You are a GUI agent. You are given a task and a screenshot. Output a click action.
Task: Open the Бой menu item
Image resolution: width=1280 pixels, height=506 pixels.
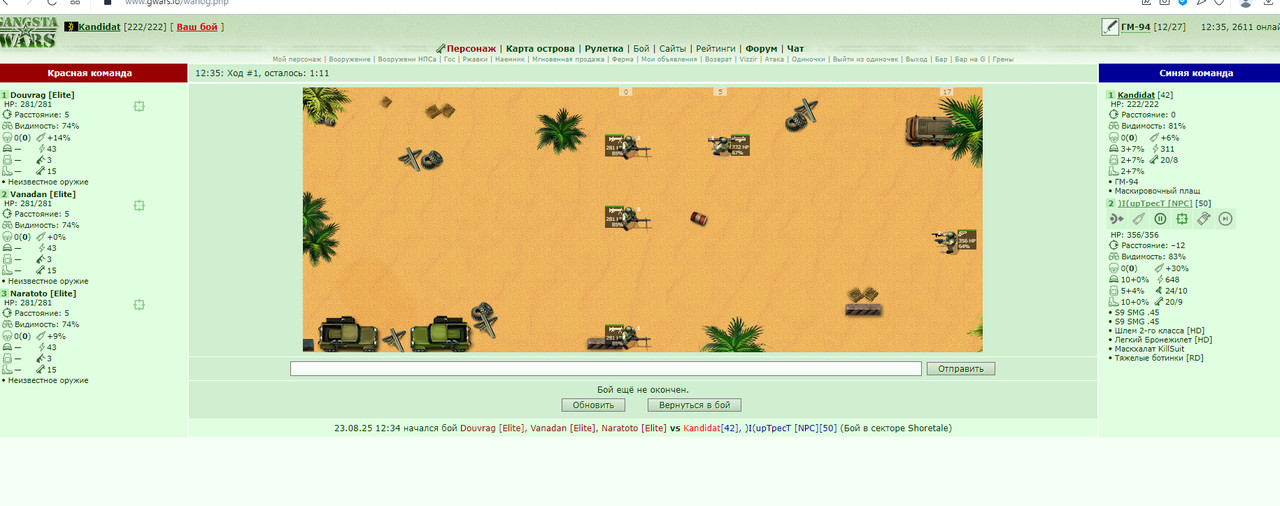[641, 48]
